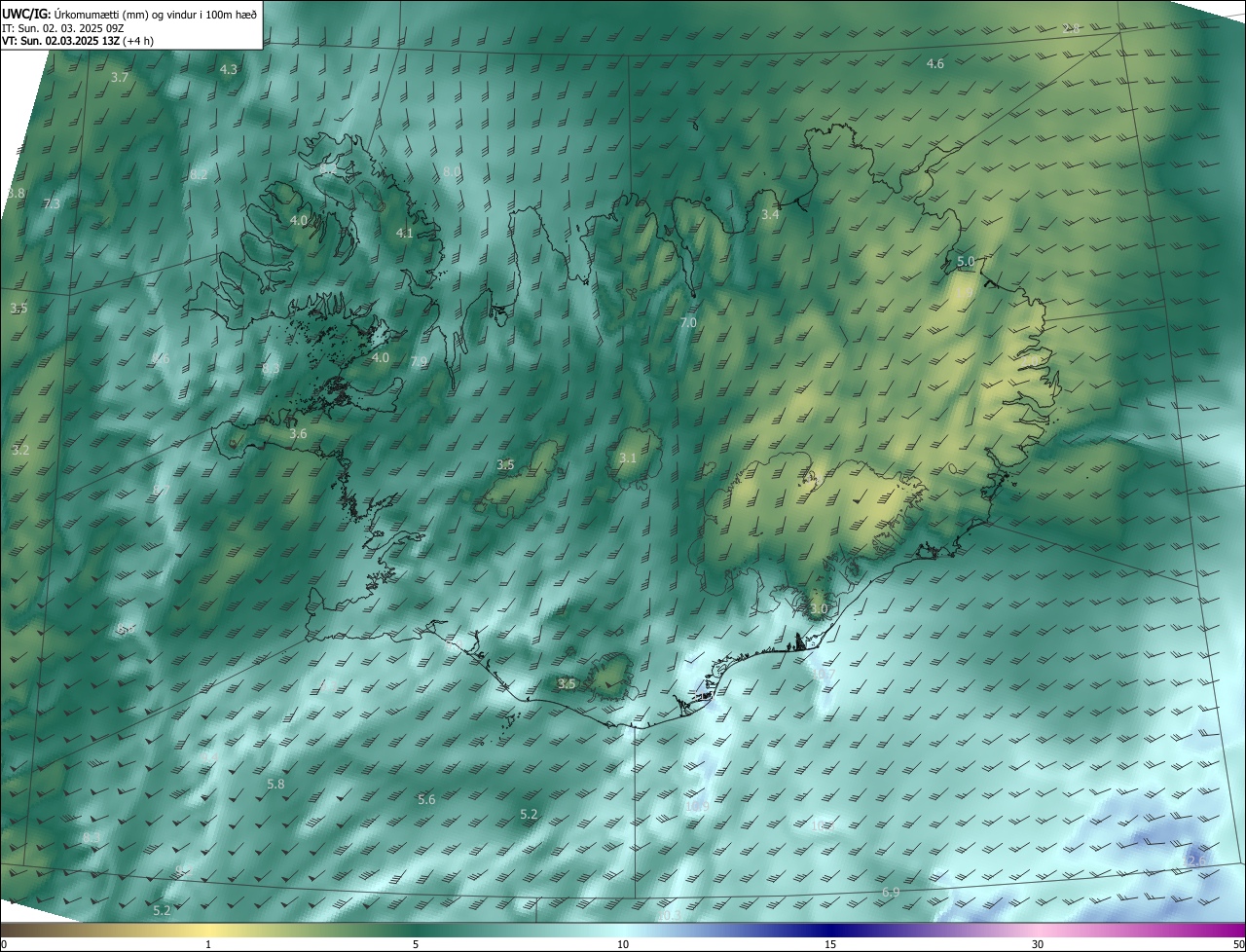Click the '30' tick on the color scale

(x=1038, y=945)
